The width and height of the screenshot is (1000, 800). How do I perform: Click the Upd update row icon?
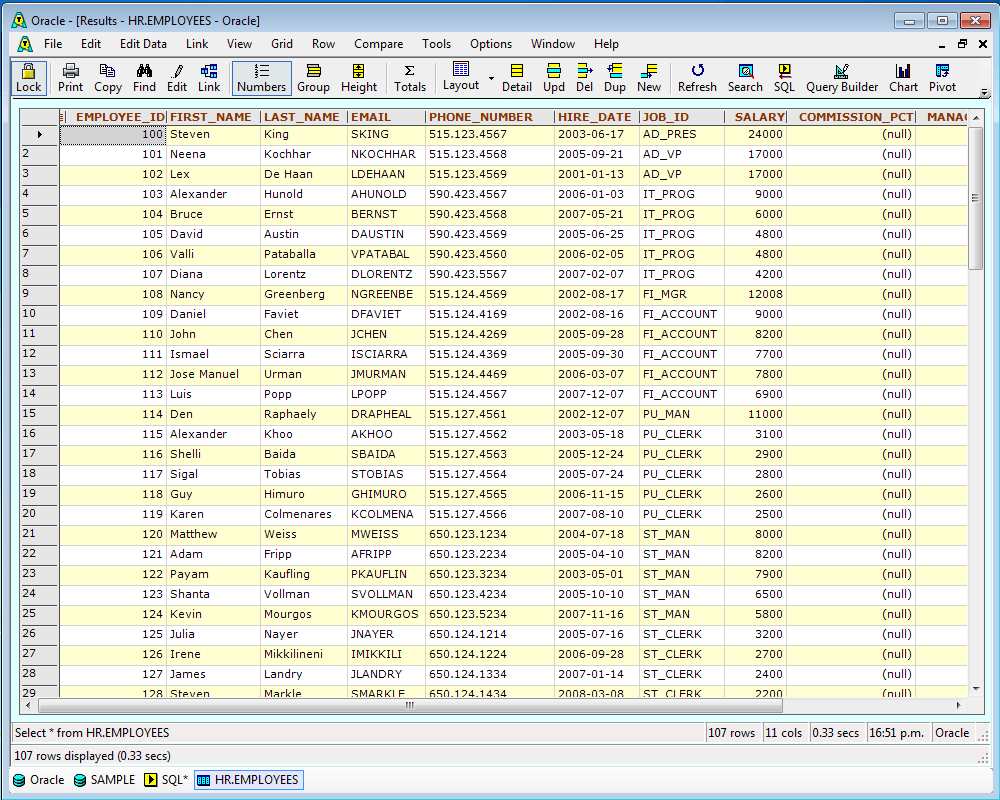[554, 78]
